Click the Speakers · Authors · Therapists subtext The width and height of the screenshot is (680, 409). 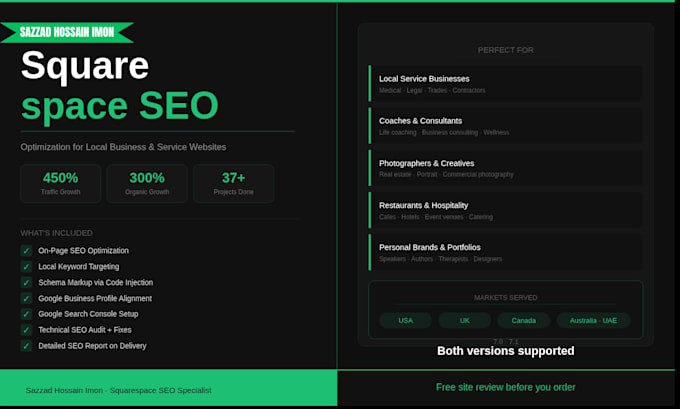click(x=440, y=259)
